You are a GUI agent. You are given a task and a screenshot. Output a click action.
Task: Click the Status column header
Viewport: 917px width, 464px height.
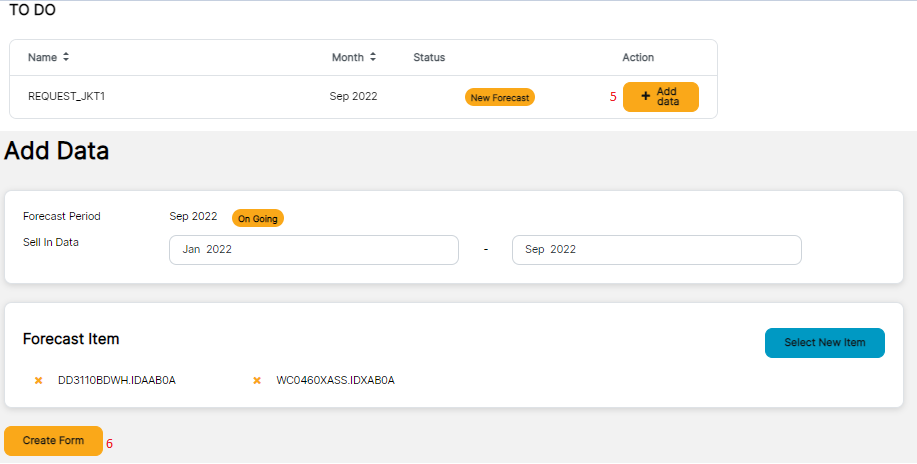429,57
